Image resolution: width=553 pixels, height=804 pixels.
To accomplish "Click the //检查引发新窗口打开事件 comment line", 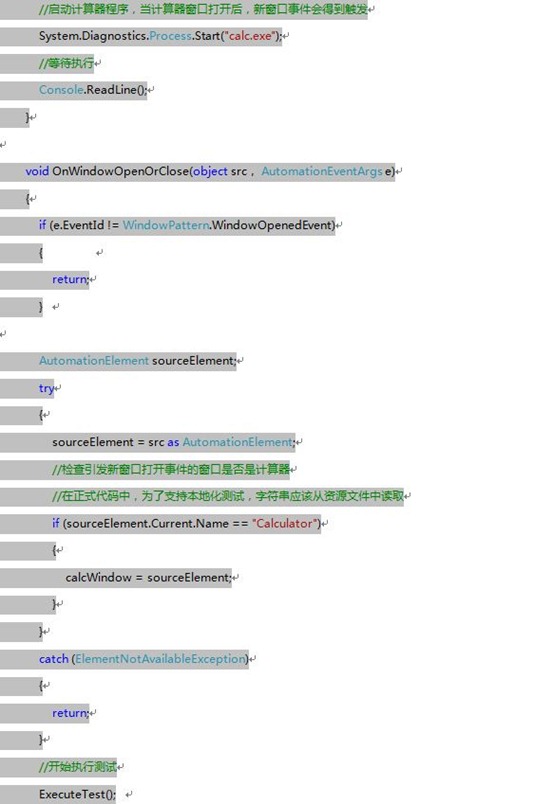I will point(171,469).
